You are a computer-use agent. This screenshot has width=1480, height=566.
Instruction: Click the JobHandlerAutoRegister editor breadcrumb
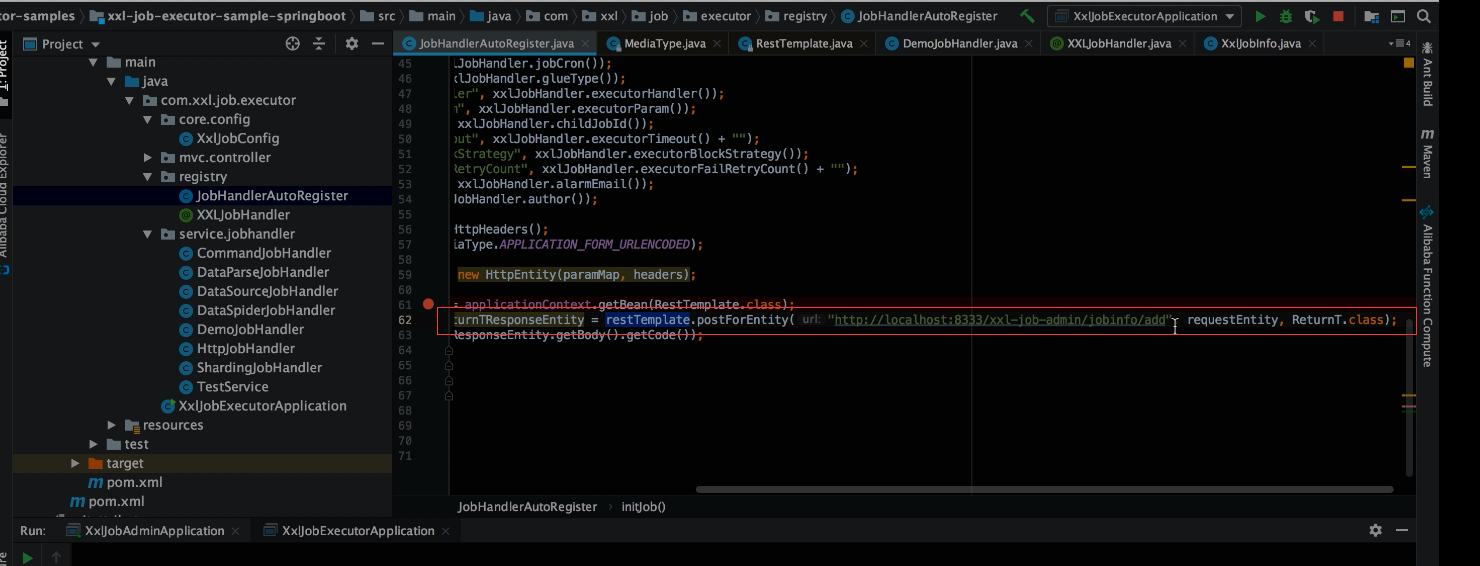point(527,507)
